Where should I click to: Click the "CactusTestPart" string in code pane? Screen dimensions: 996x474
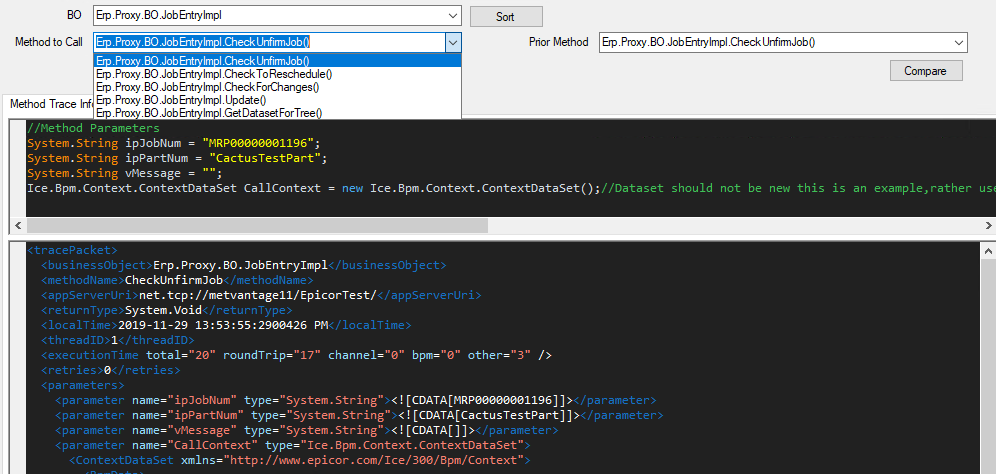266,158
